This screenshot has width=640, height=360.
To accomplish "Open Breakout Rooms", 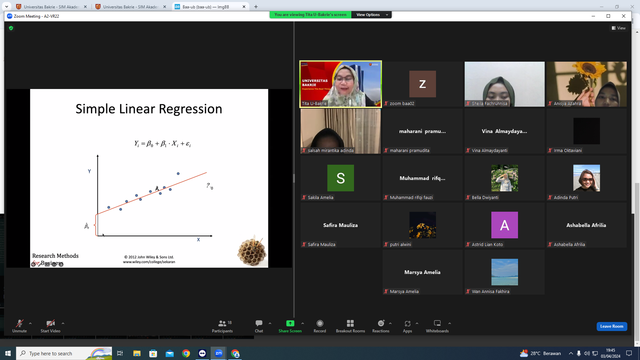I will (x=350, y=326).
